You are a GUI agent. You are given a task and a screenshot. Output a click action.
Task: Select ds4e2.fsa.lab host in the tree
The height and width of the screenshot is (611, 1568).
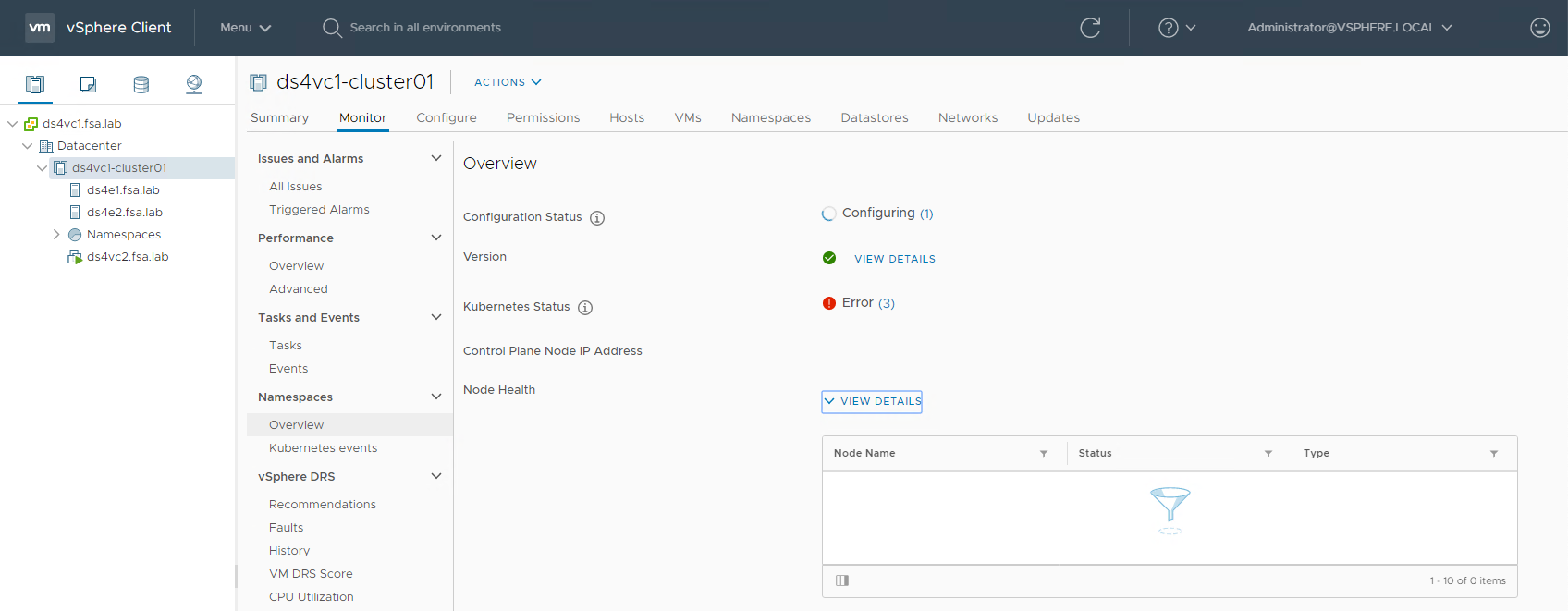pyautogui.click(x=125, y=213)
